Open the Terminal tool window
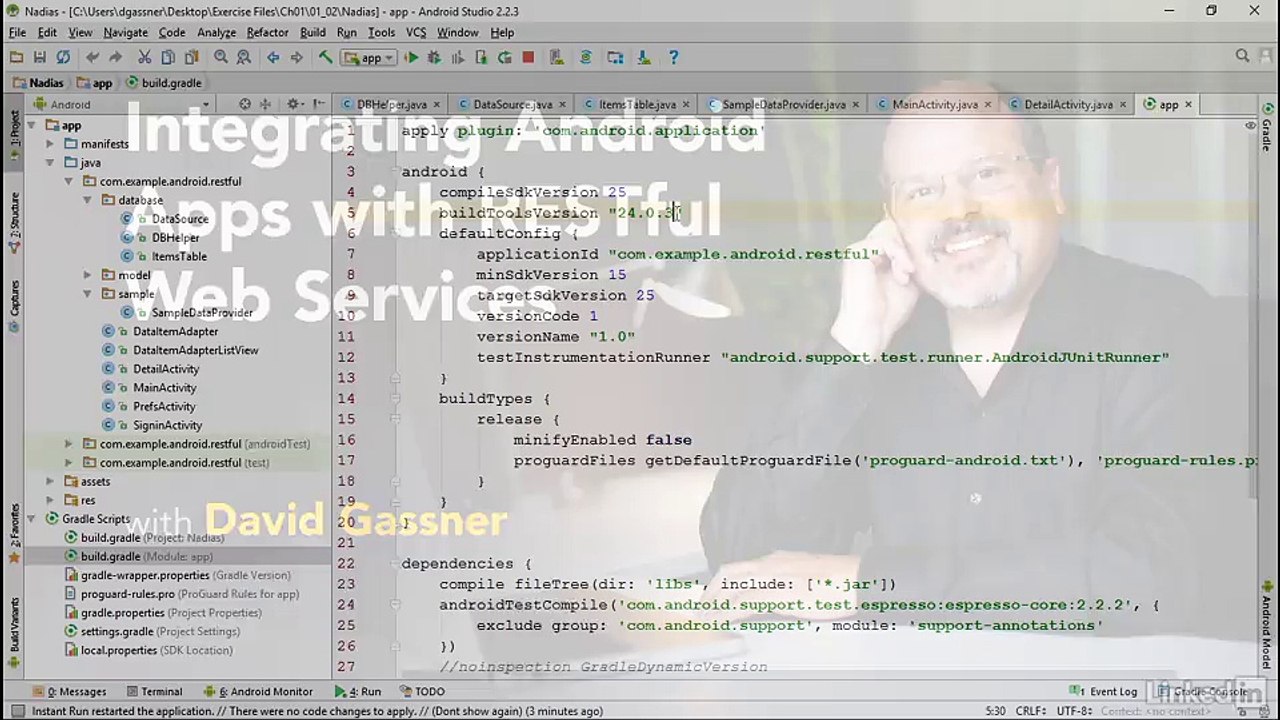The height and width of the screenshot is (720, 1280). click(x=153, y=691)
